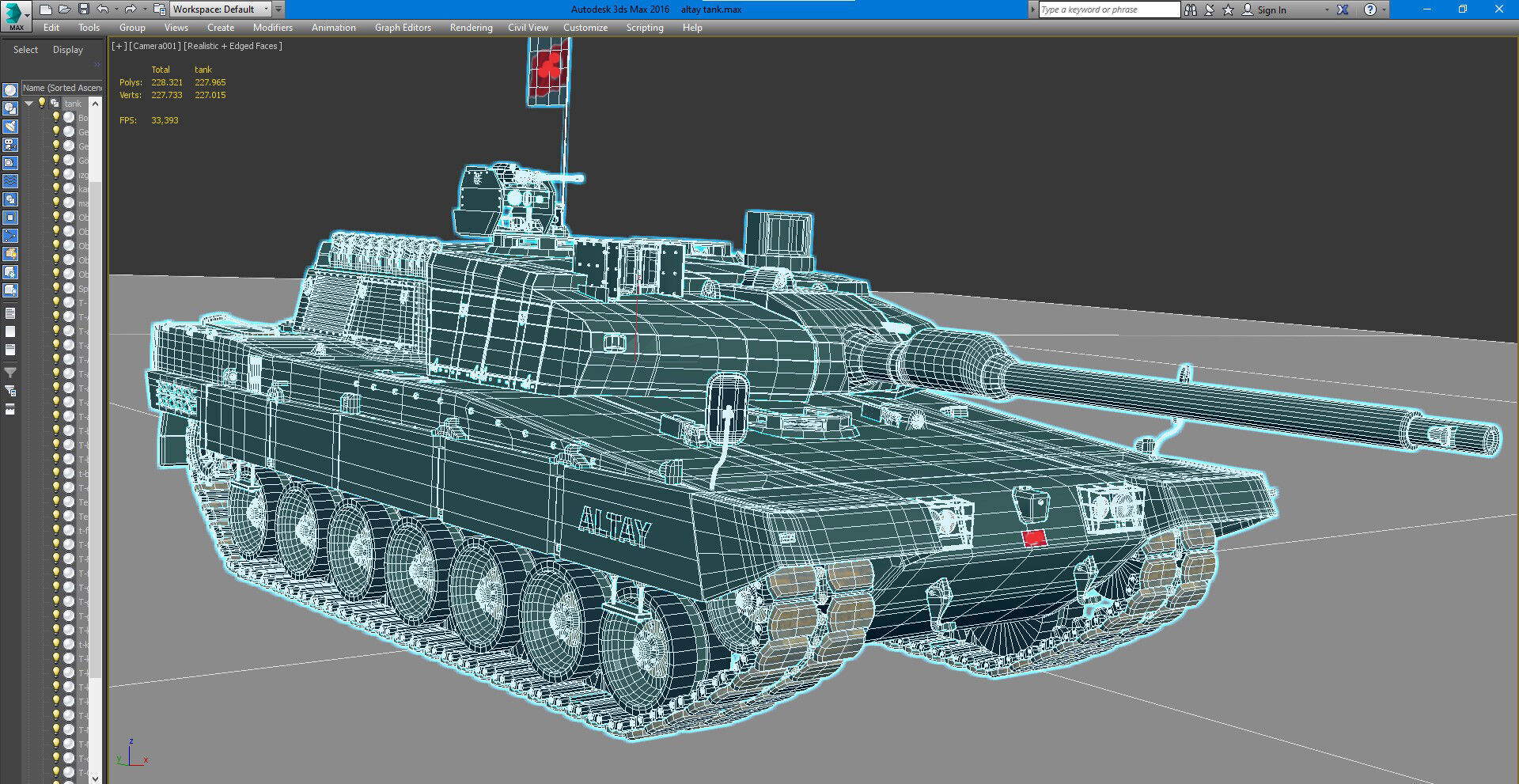Open the Scripting menu

point(645,27)
